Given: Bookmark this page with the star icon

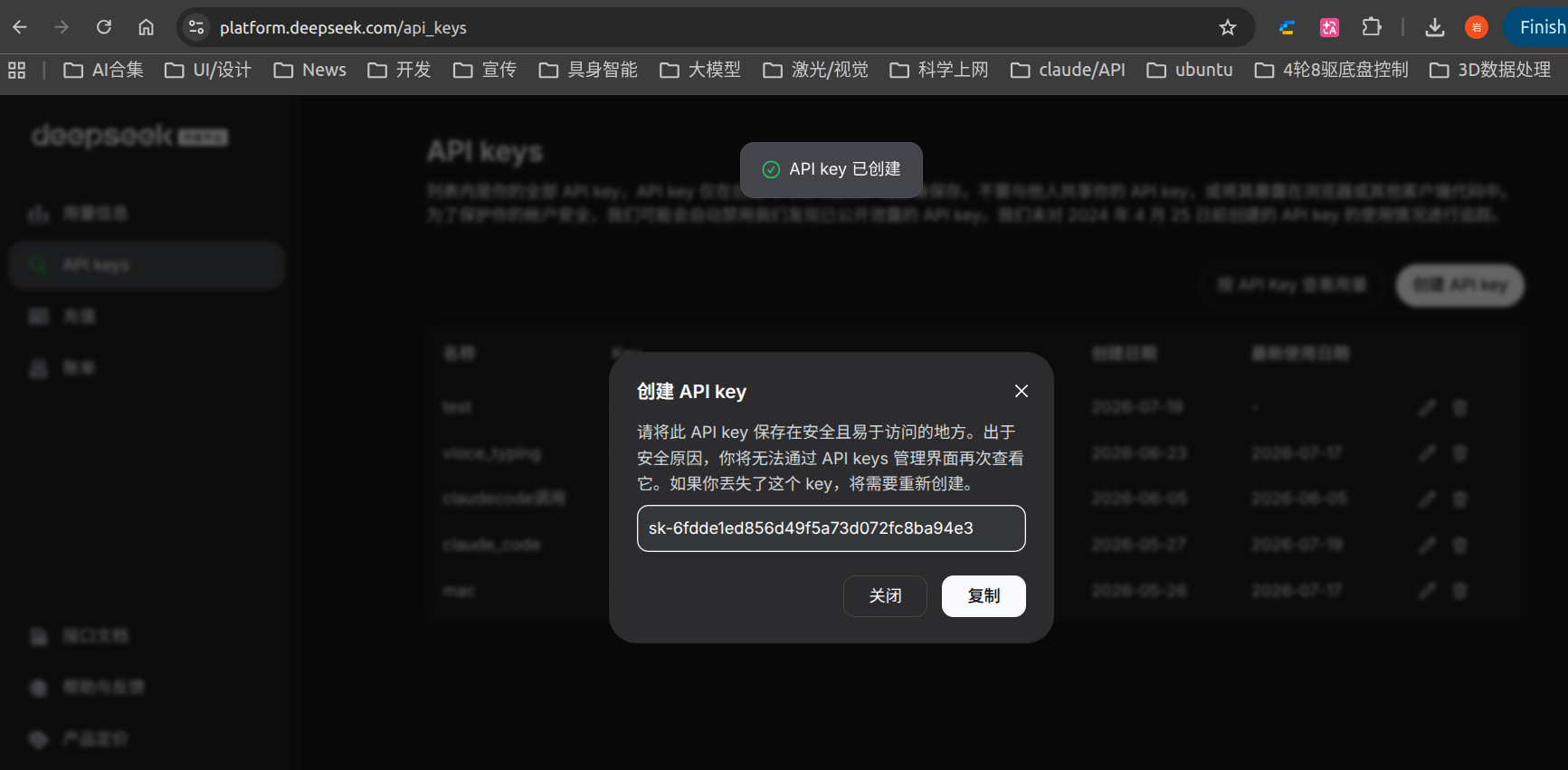Looking at the screenshot, I should click(x=1228, y=27).
